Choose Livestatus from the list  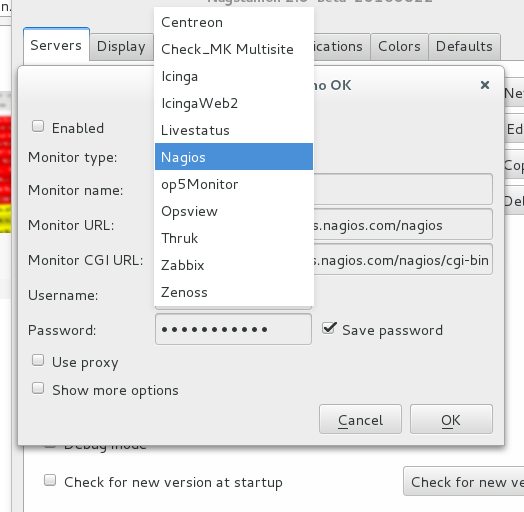coord(234,130)
